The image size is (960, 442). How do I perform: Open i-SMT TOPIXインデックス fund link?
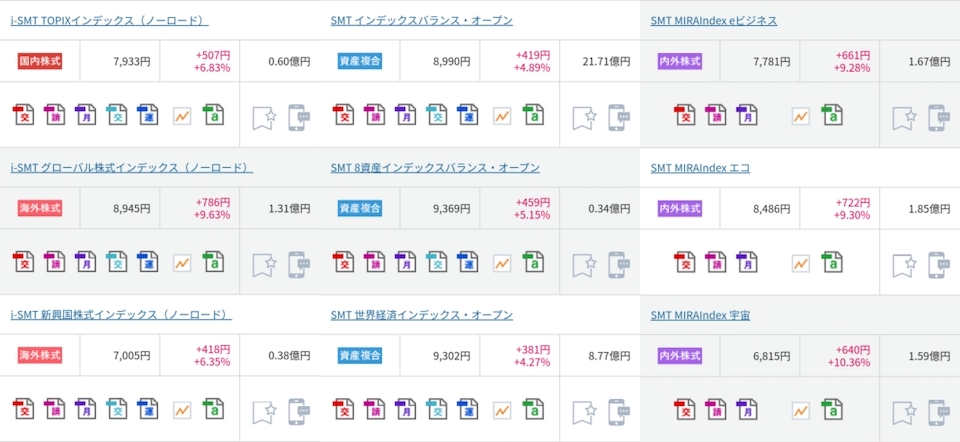pyautogui.click(x=110, y=20)
